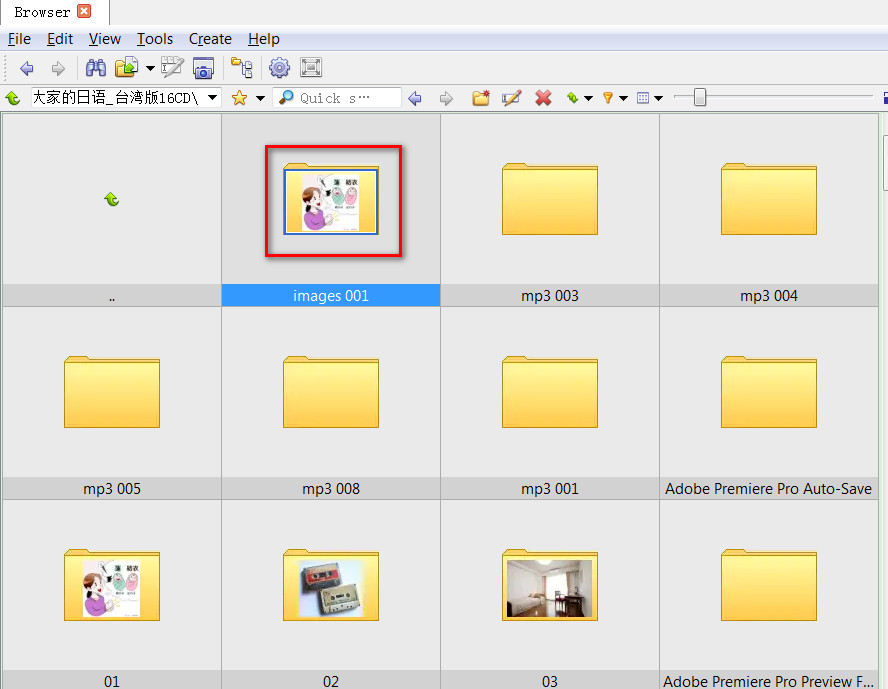Click the forward arrow in main toolbar
This screenshot has width=888, height=689.
pyautogui.click(x=58, y=69)
